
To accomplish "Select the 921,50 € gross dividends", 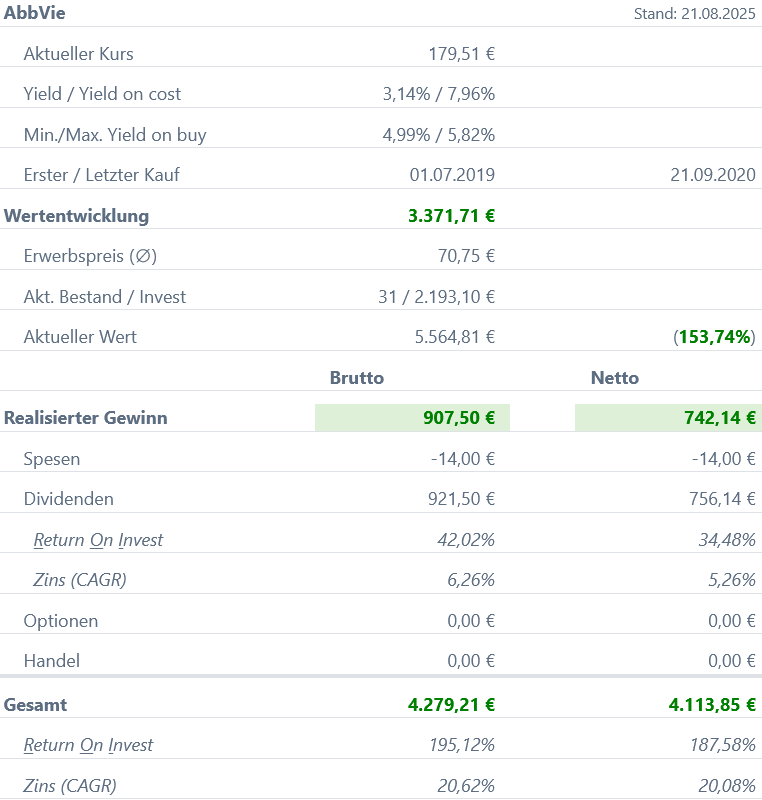I will pos(462,498).
